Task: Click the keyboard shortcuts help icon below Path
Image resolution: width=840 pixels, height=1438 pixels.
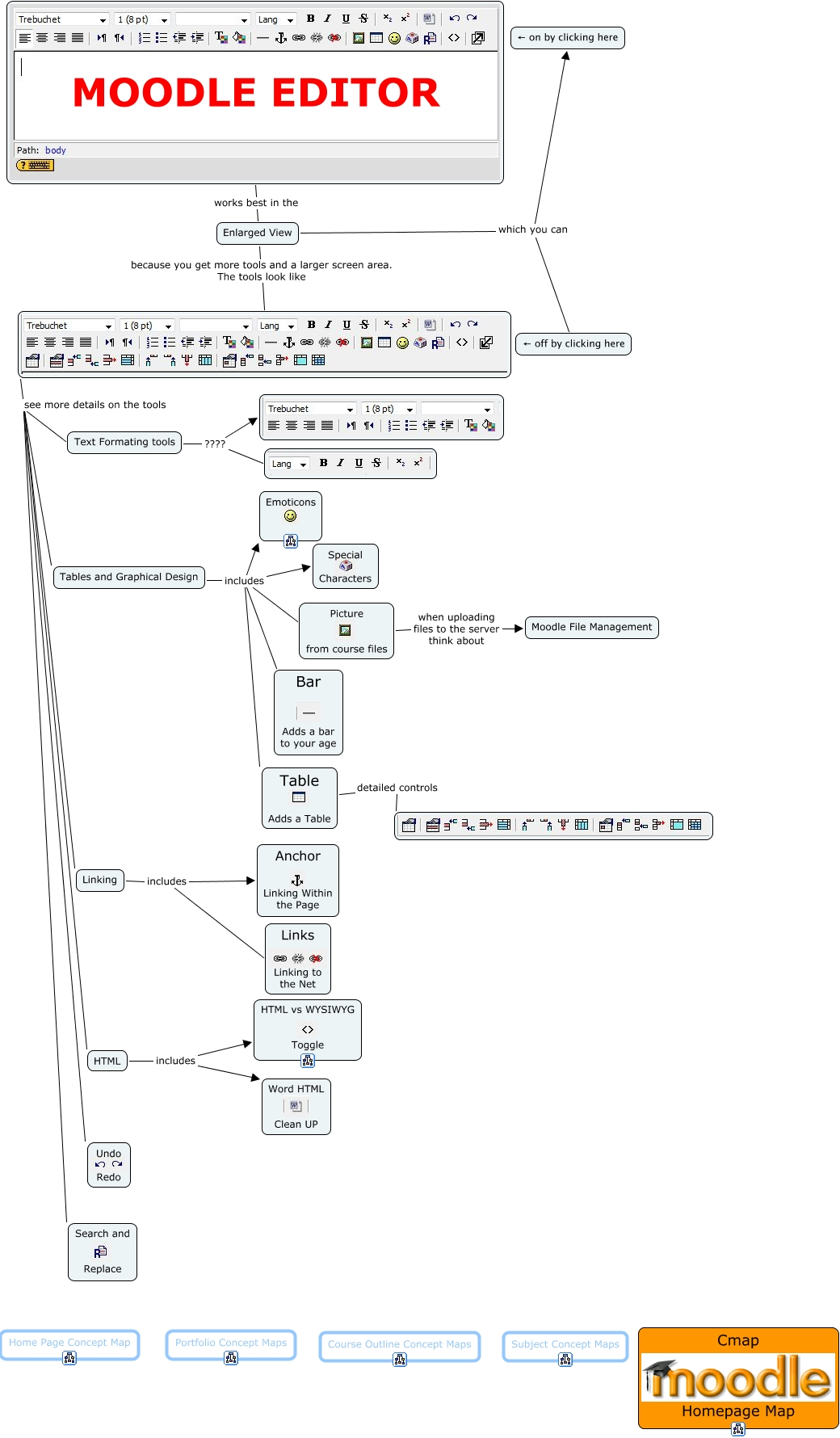Action: click(35, 165)
